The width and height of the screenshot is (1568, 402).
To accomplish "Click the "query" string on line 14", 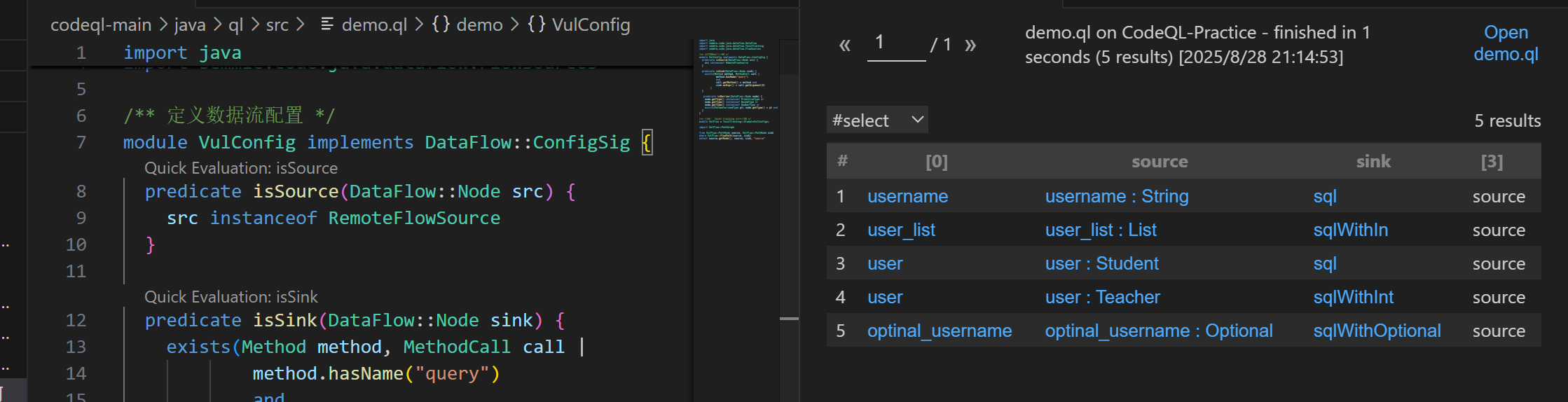I will click(x=451, y=373).
